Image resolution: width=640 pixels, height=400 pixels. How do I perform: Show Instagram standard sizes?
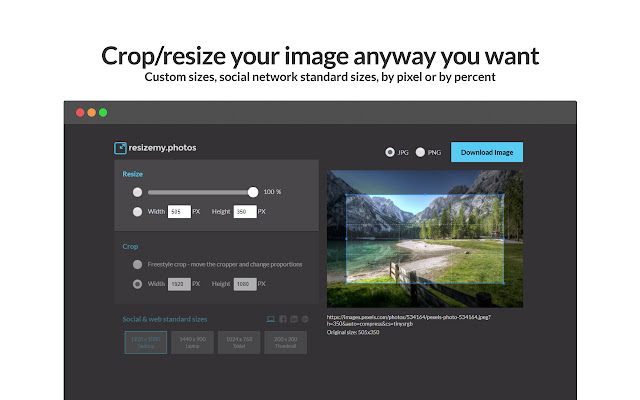pos(294,319)
